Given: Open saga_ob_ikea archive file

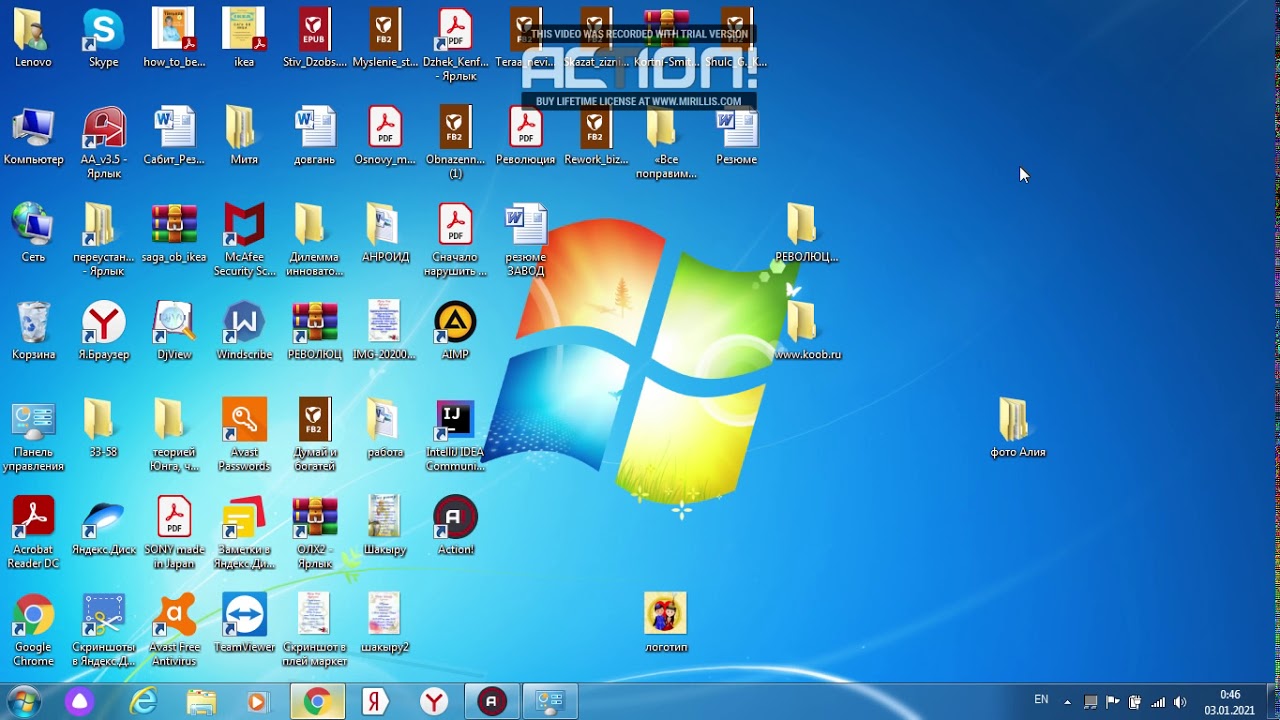Looking at the screenshot, I should pyautogui.click(x=174, y=233).
